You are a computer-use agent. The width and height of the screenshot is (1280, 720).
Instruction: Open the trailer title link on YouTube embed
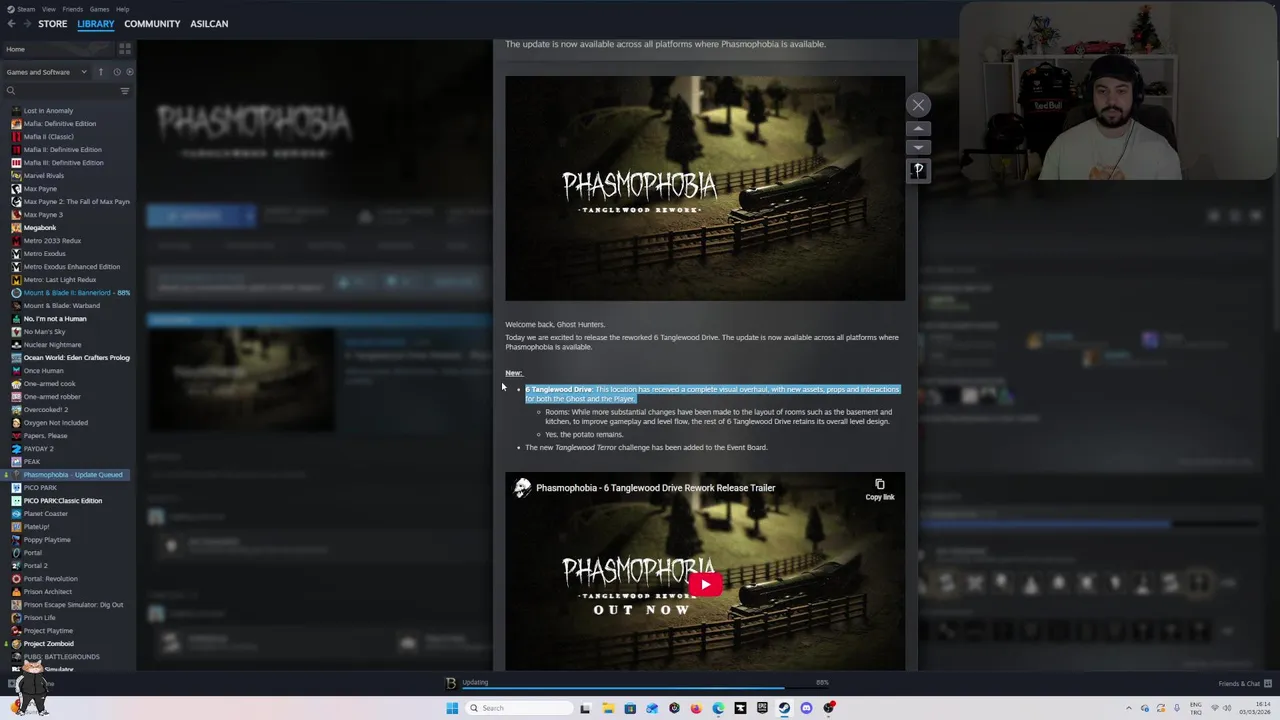(x=655, y=488)
